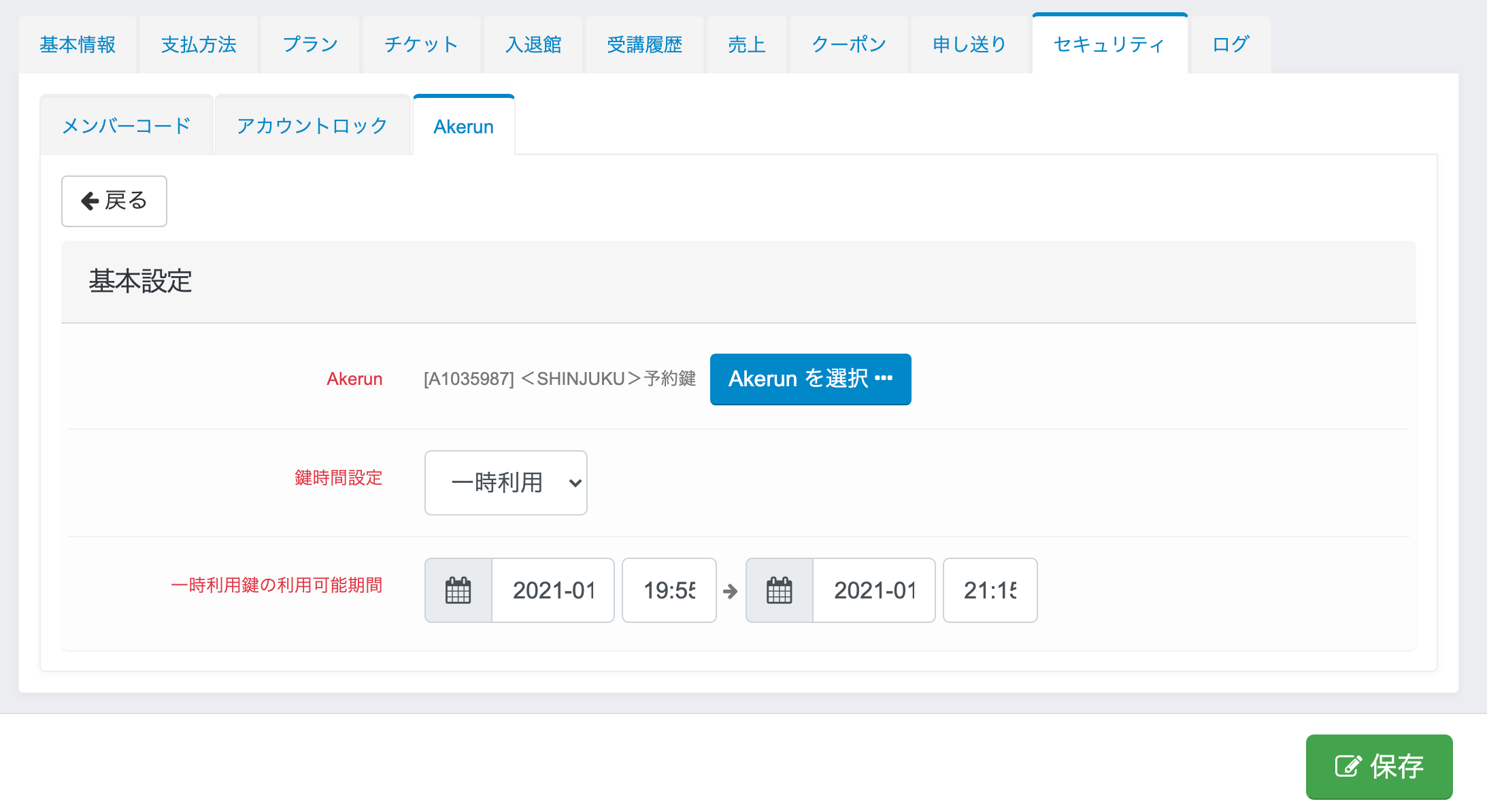
Task: Select the セキュリティ tab
Action: tap(1110, 45)
